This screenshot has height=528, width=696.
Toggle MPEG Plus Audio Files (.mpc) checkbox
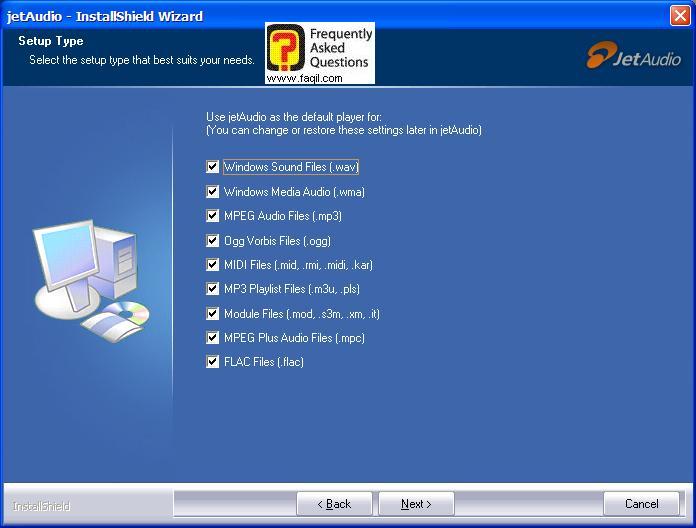(x=212, y=338)
